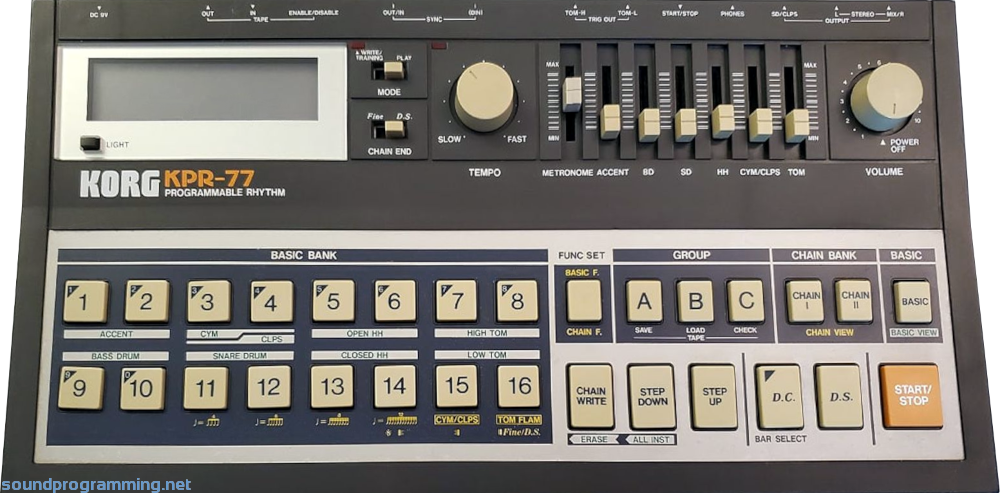Click the SNARE DRUM label
The height and width of the screenshot is (493, 1000).
(240, 355)
